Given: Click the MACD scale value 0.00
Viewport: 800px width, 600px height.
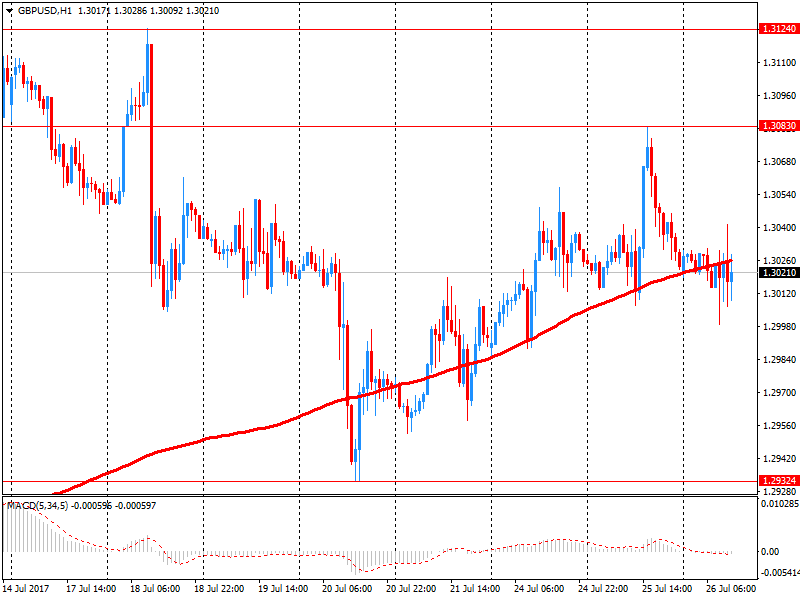Looking at the screenshot, I should (770, 552).
